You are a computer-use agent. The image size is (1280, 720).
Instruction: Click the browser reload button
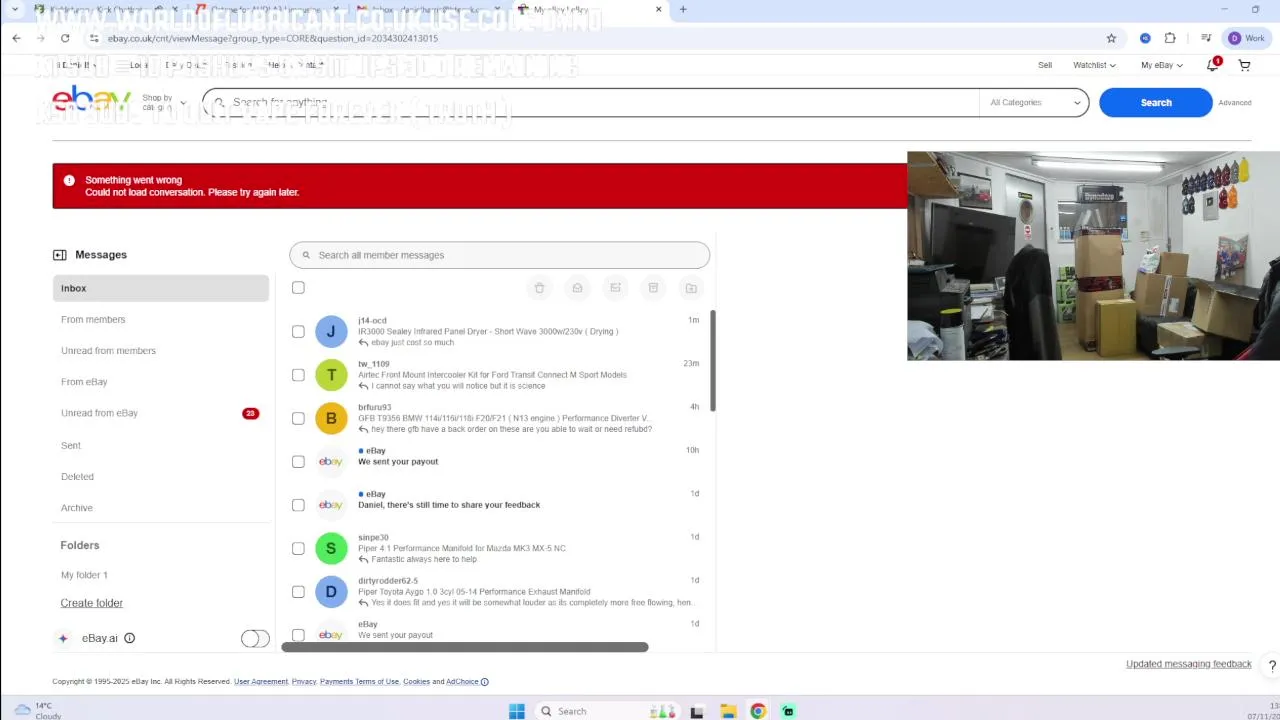67,38
